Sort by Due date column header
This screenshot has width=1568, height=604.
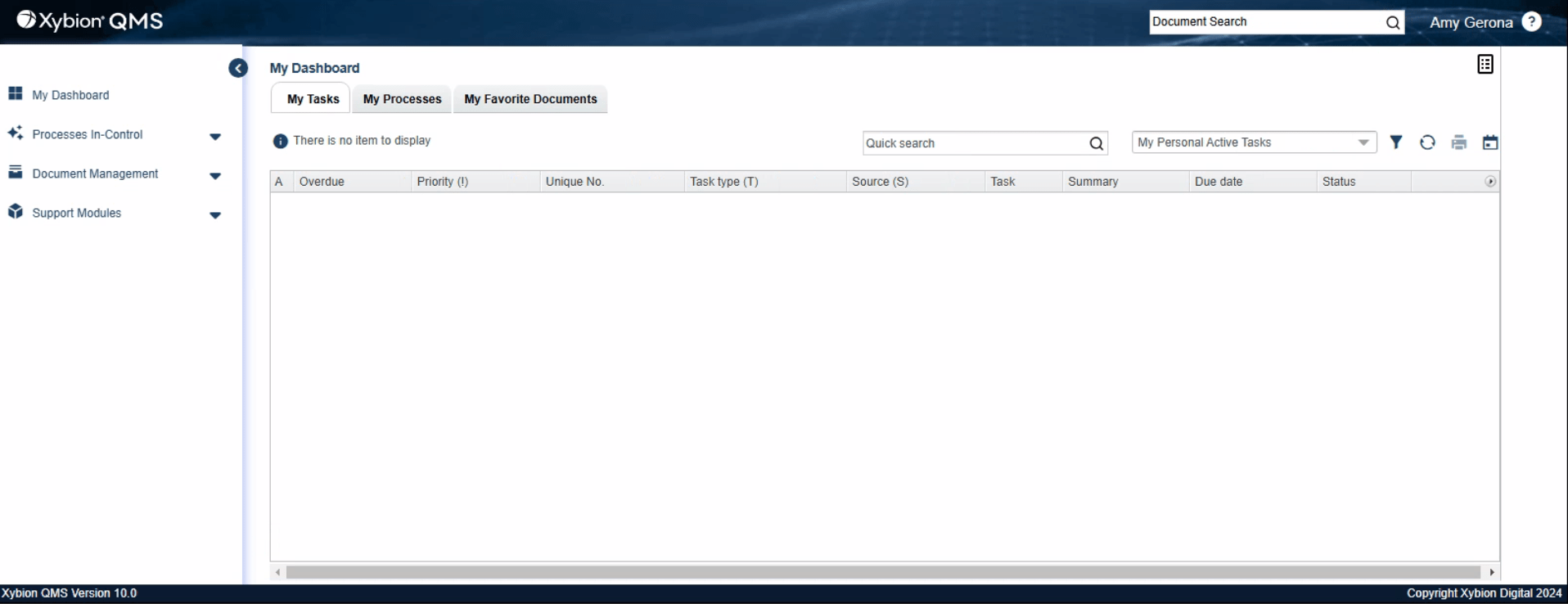coord(1253,182)
